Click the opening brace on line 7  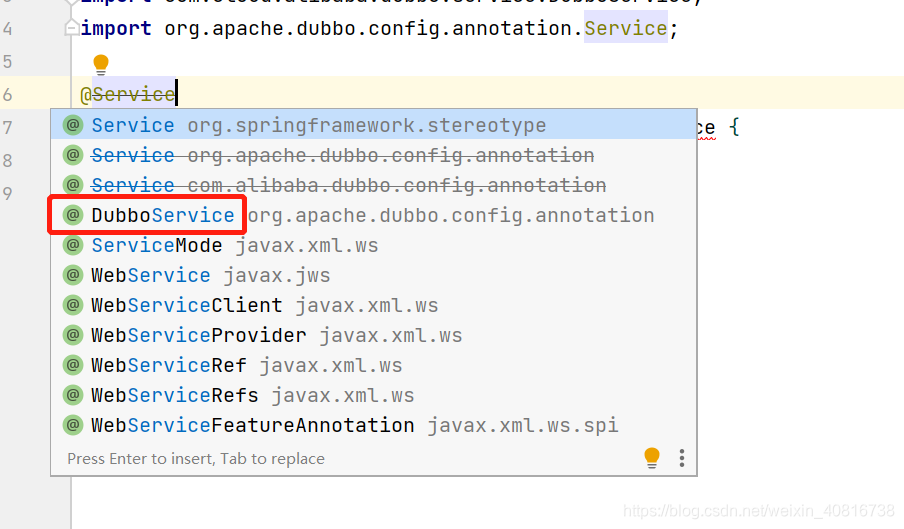734,127
